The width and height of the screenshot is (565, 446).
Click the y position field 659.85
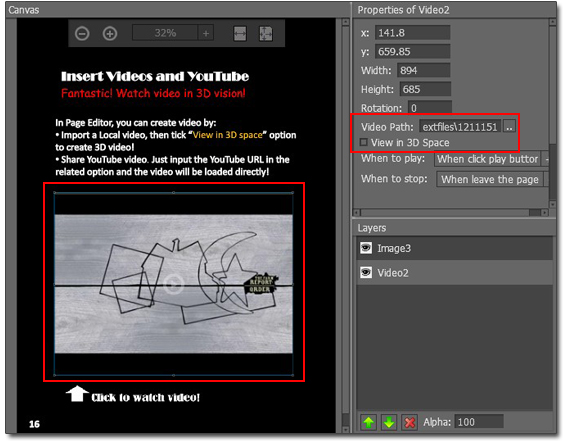(412, 52)
